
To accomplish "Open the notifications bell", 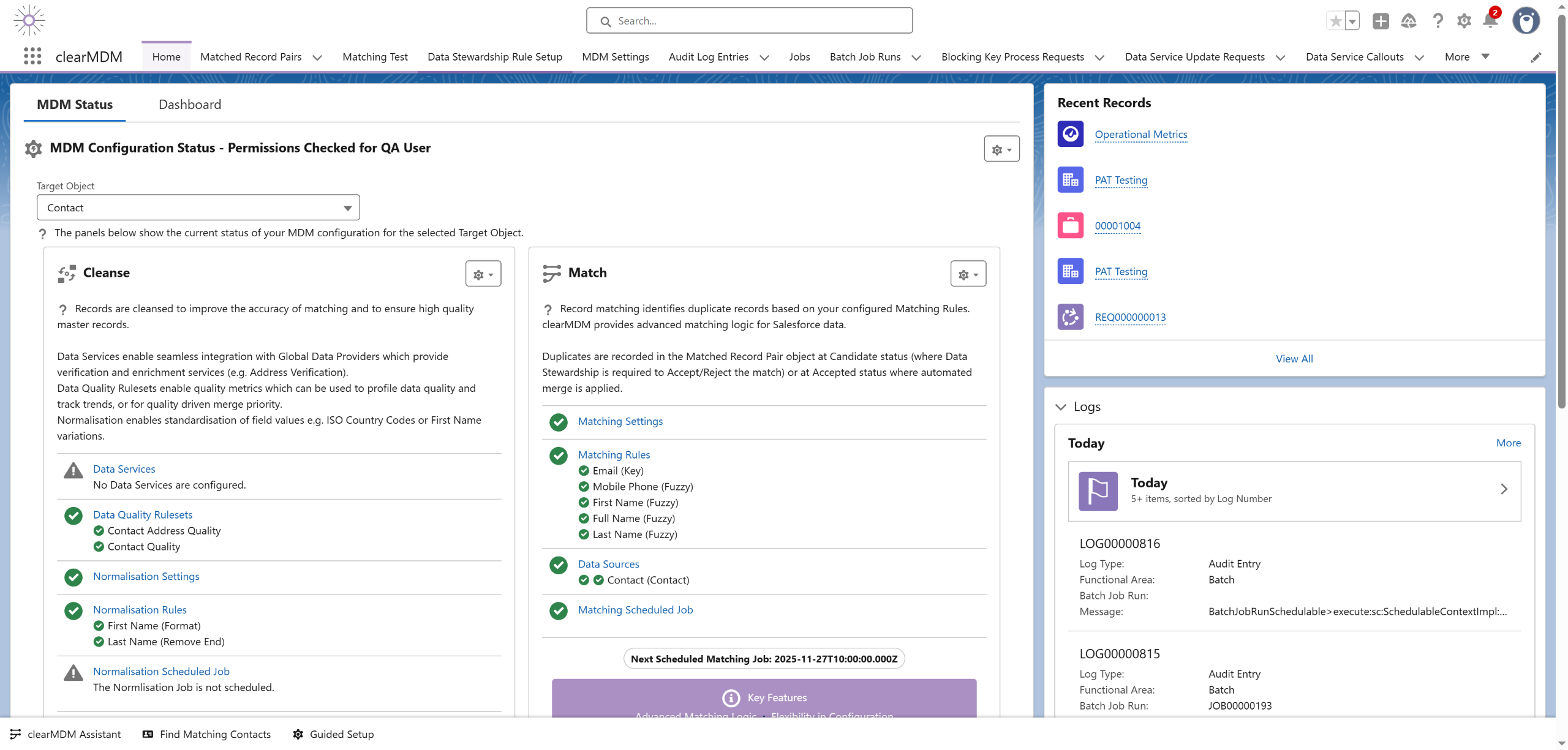I will 1490,21.
